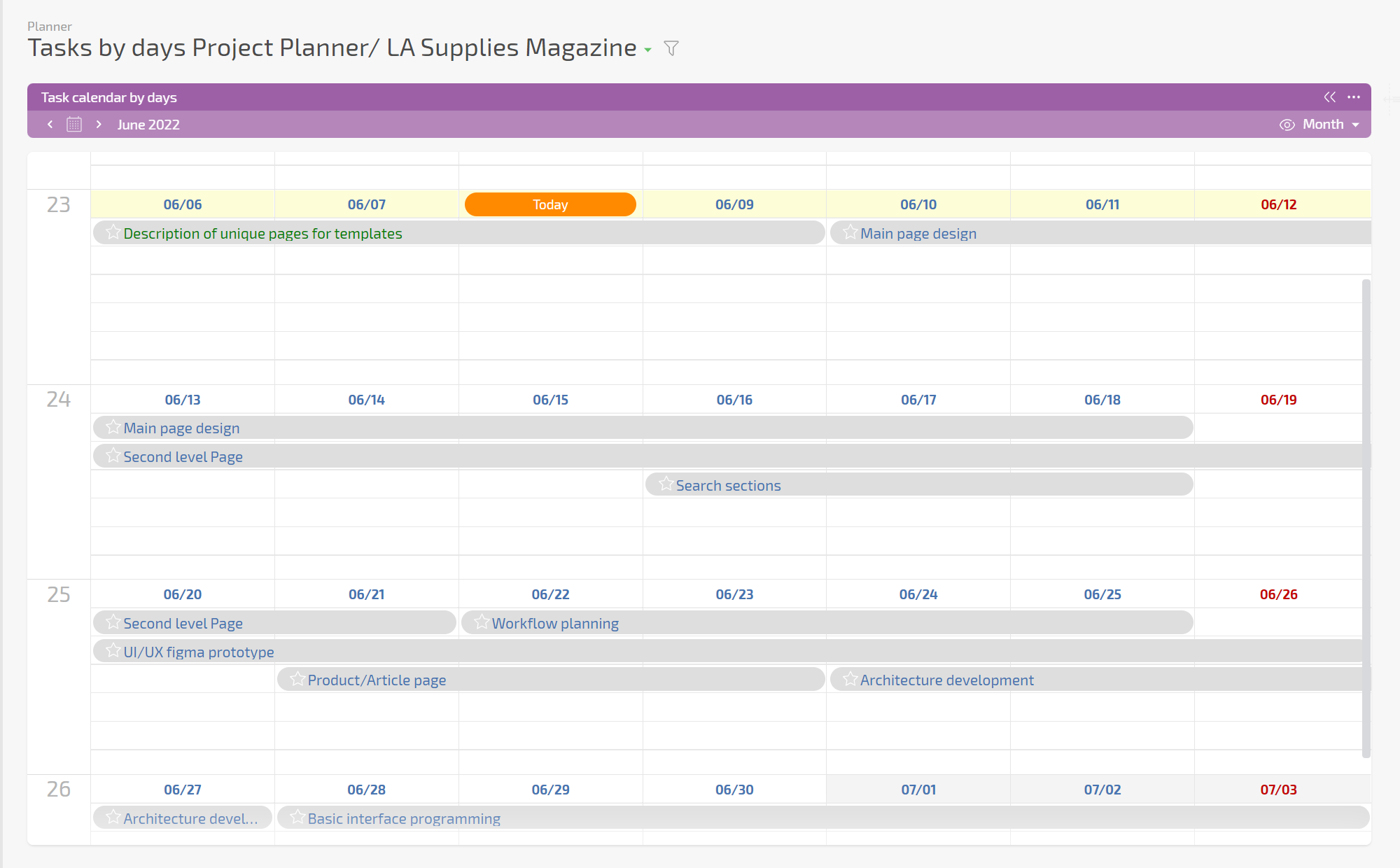1400x868 pixels.
Task: Click the orange Today button
Action: 550,204
